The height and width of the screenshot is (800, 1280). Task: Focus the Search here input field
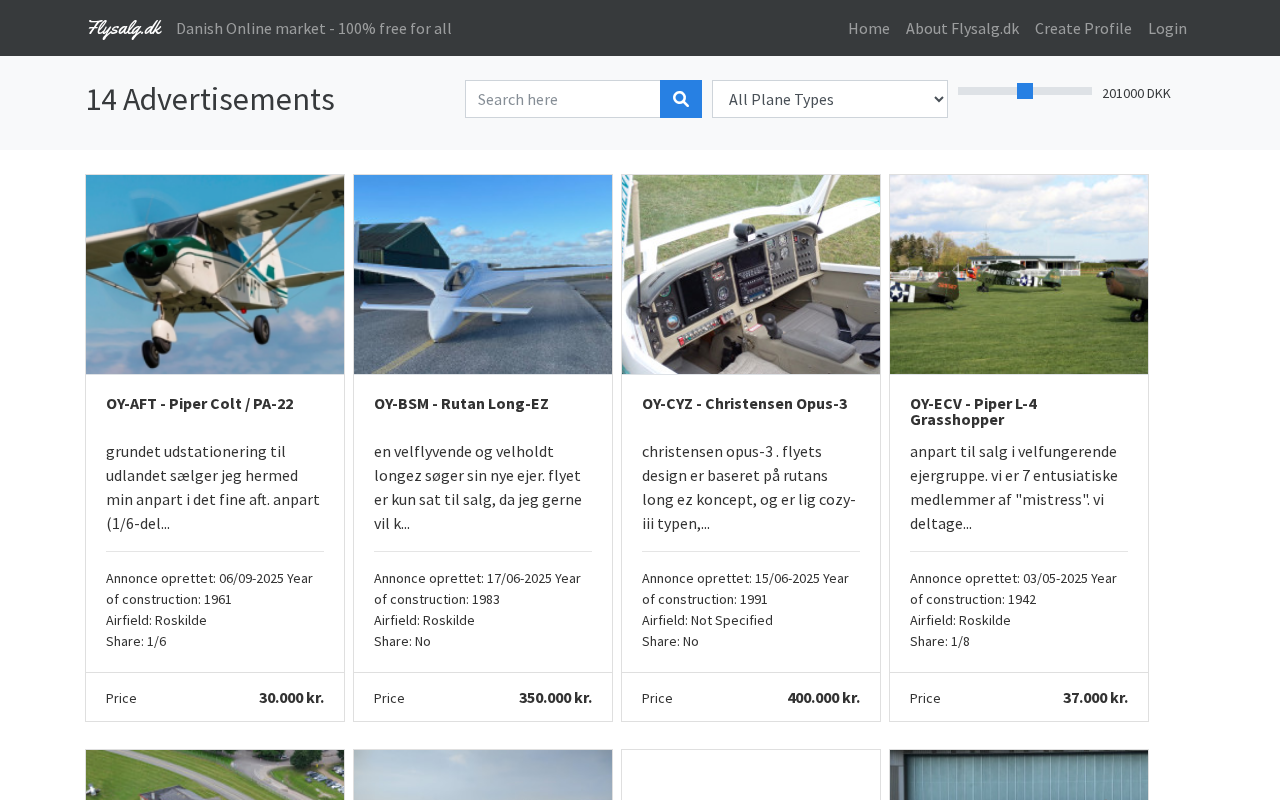(x=563, y=99)
